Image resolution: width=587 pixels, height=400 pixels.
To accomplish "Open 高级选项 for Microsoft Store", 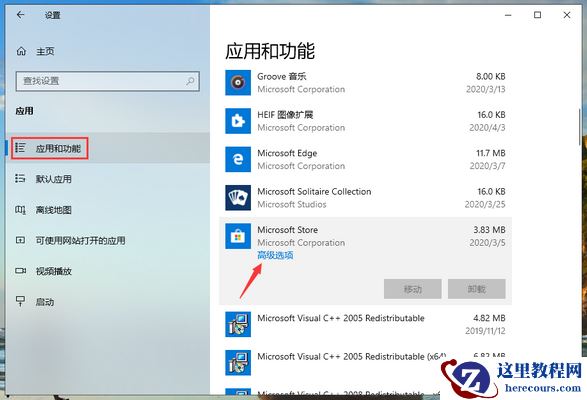I will [275, 255].
